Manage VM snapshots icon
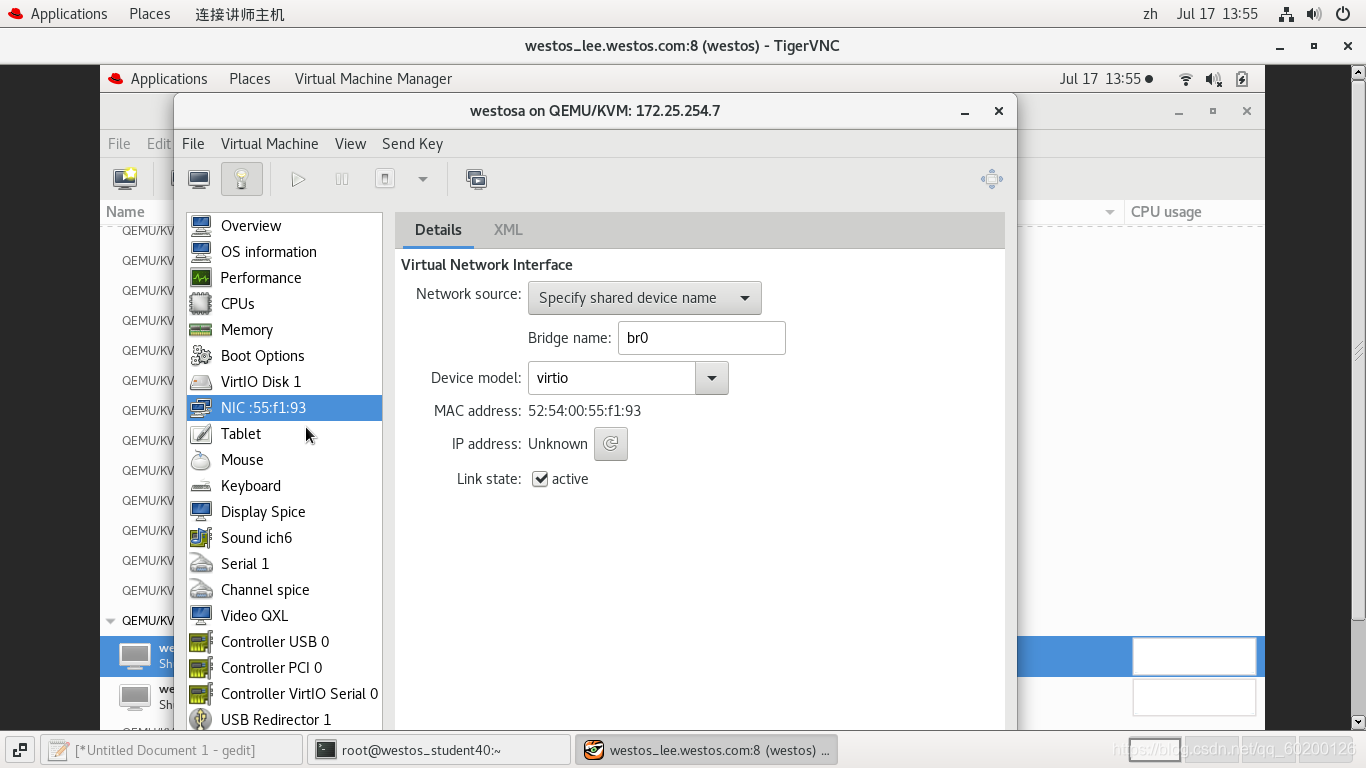The image size is (1366, 768). click(477, 179)
